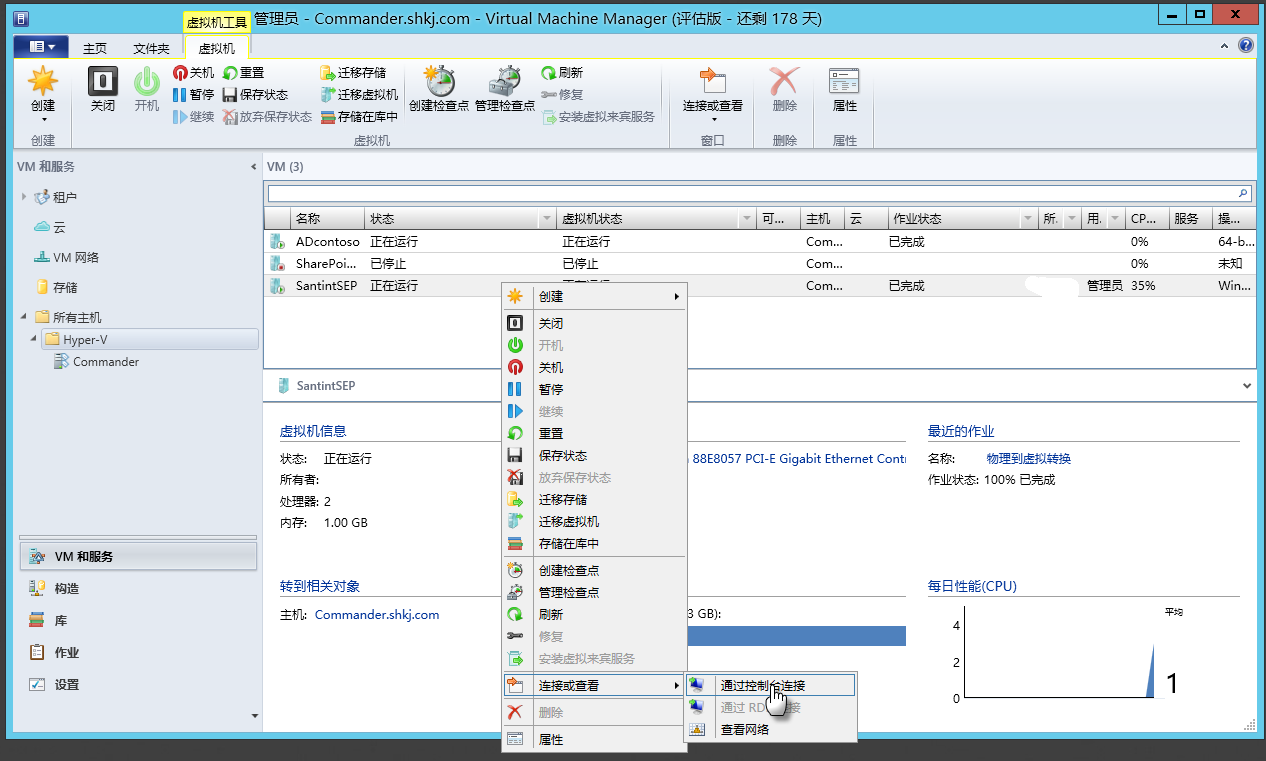The height and width of the screenshot is (761, 1266).
Task: Choose 关闭 in the context menu
Action: tap(594, 323)
